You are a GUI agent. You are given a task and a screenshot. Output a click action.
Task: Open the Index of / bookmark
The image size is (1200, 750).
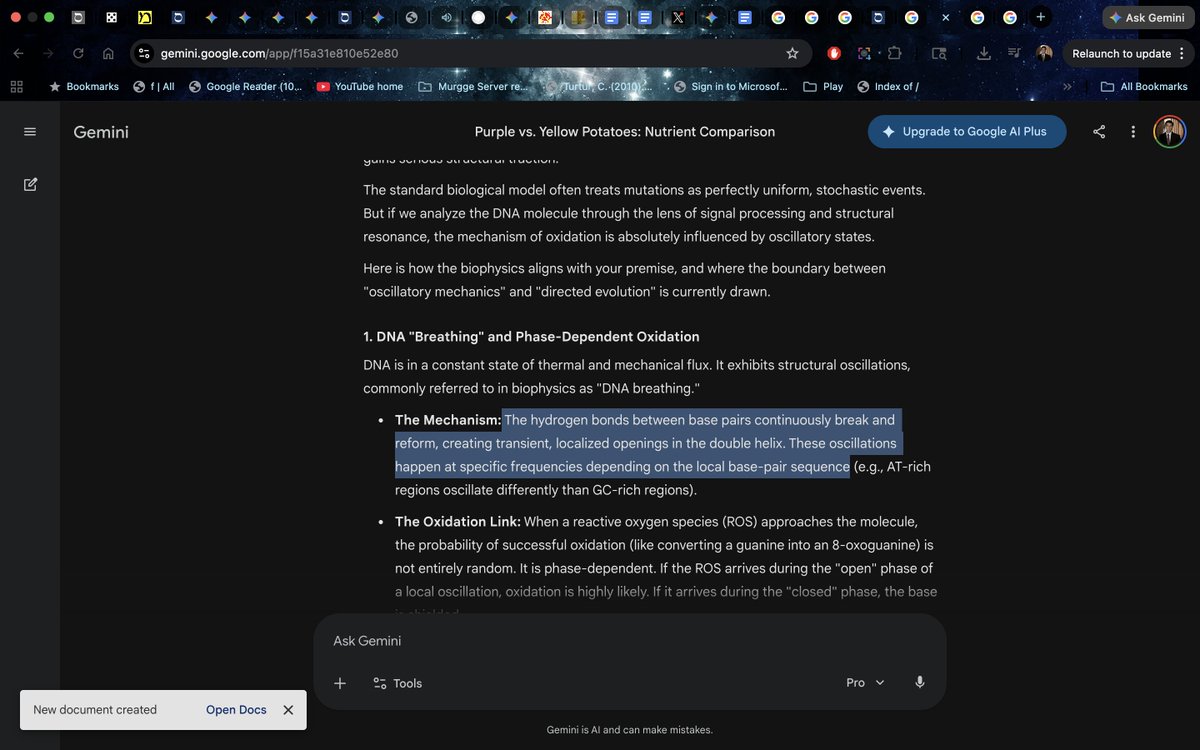888,87
